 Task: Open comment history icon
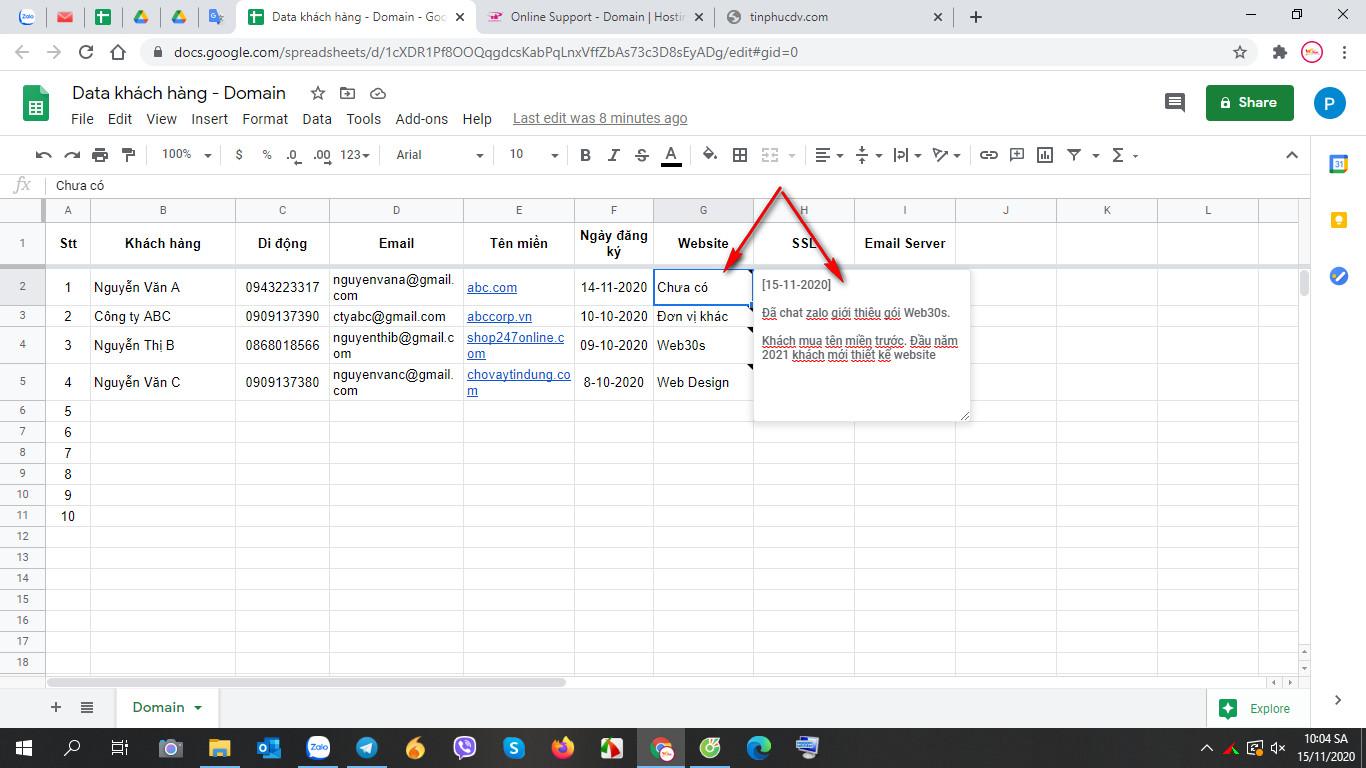click(1175, 102)
